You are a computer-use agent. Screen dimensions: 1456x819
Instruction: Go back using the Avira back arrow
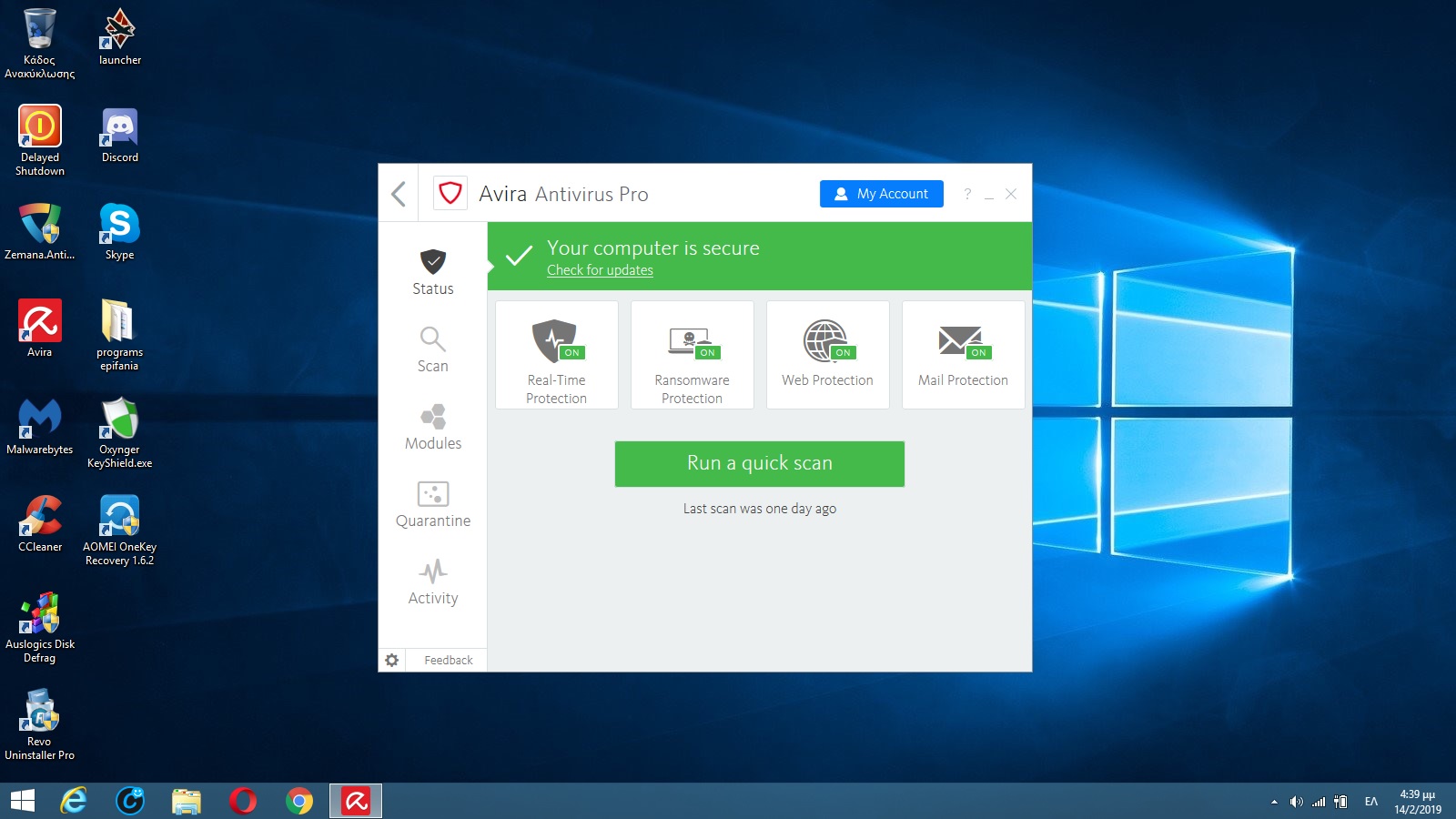point(399,194)
